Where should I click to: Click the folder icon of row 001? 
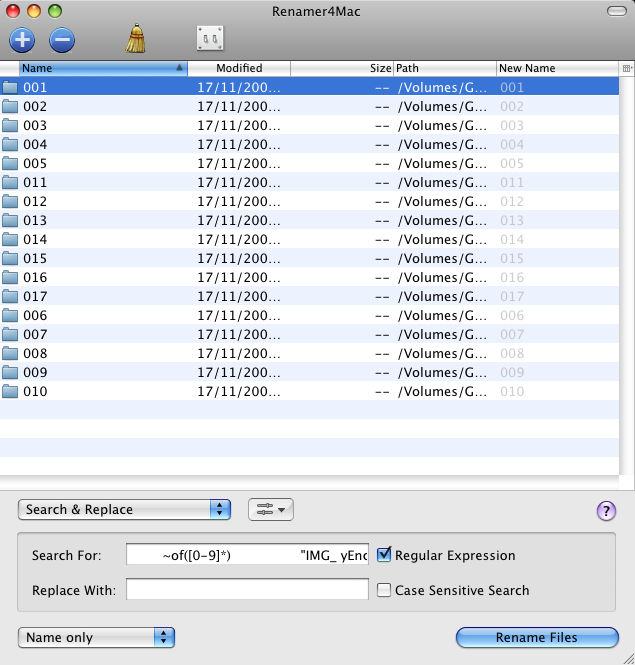[10, 87]
